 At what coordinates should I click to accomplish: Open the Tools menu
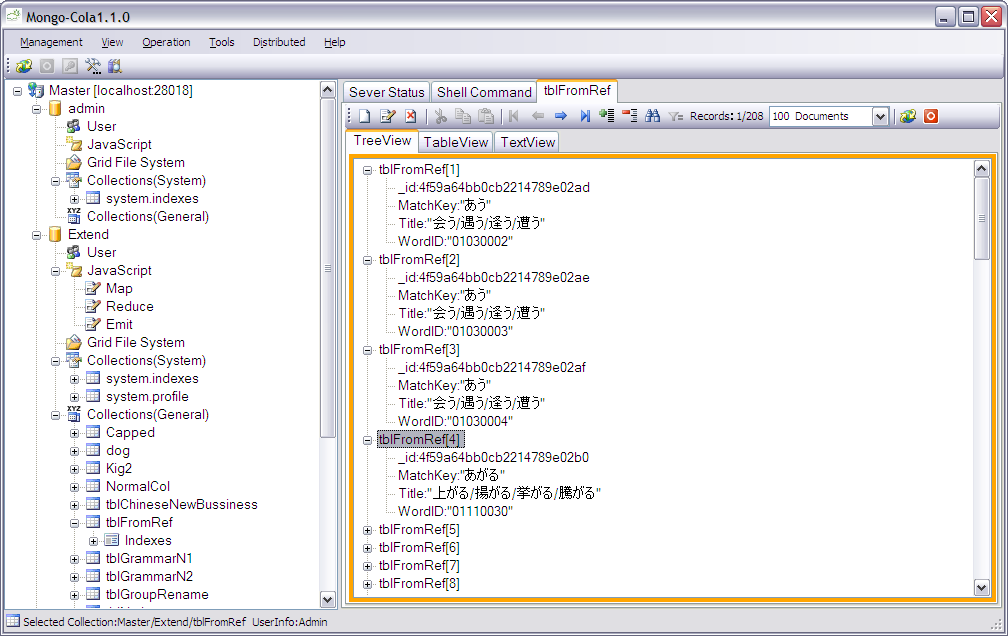pyautogui.click(x=221, y=42)
